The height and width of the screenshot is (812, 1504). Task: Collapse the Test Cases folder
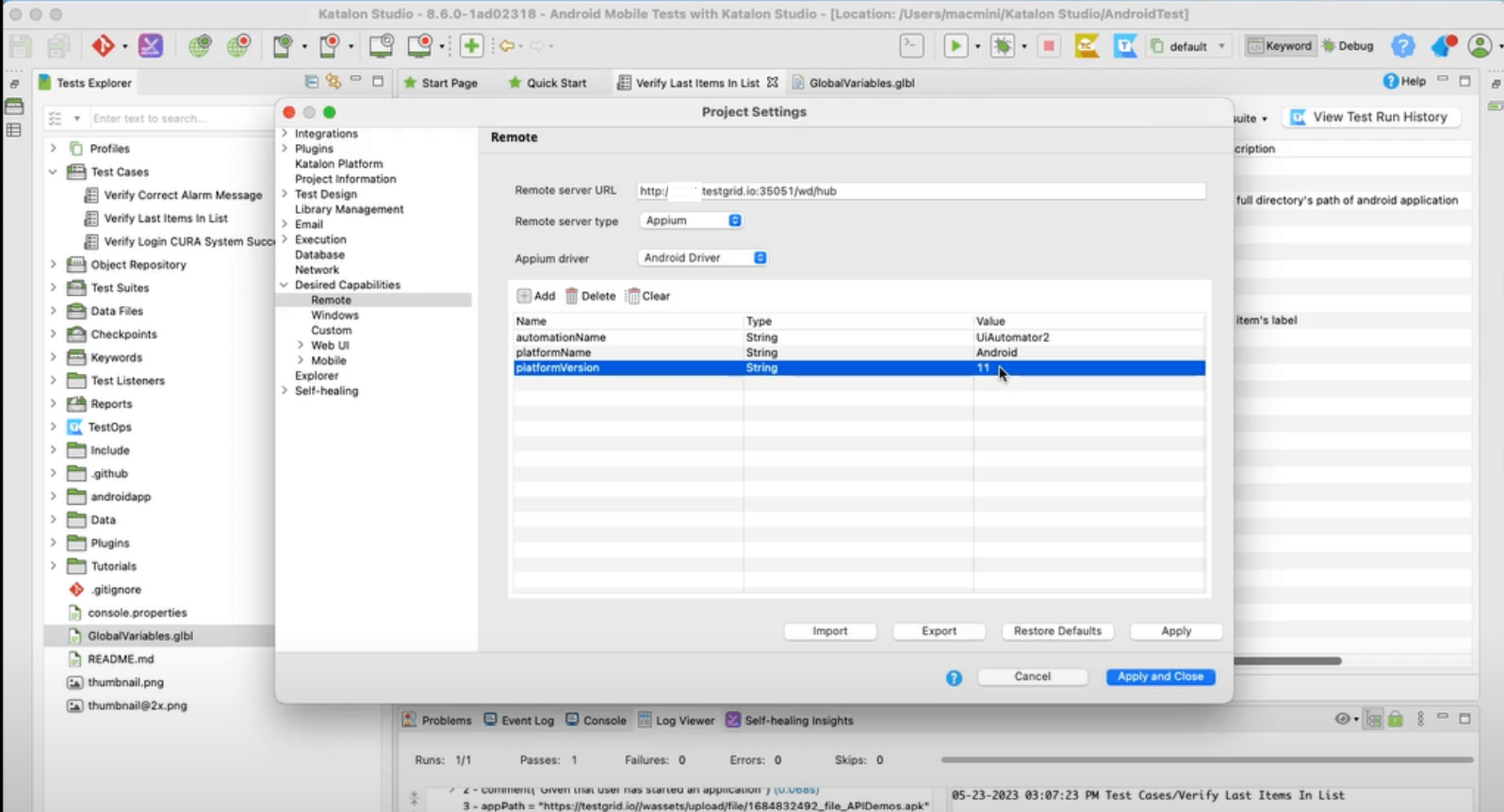pyautogui.click(x=54, y=171)
